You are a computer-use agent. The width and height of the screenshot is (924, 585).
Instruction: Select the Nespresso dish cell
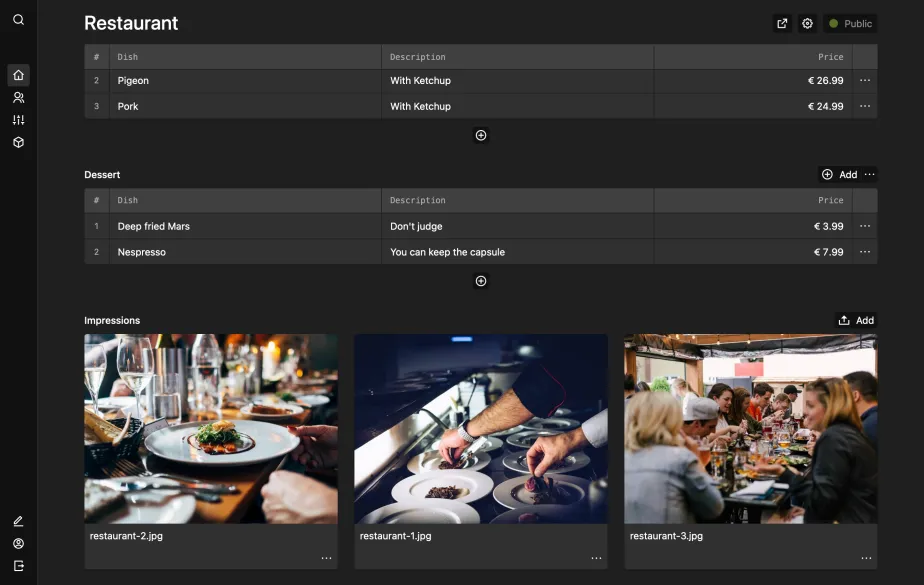point(245,252)
